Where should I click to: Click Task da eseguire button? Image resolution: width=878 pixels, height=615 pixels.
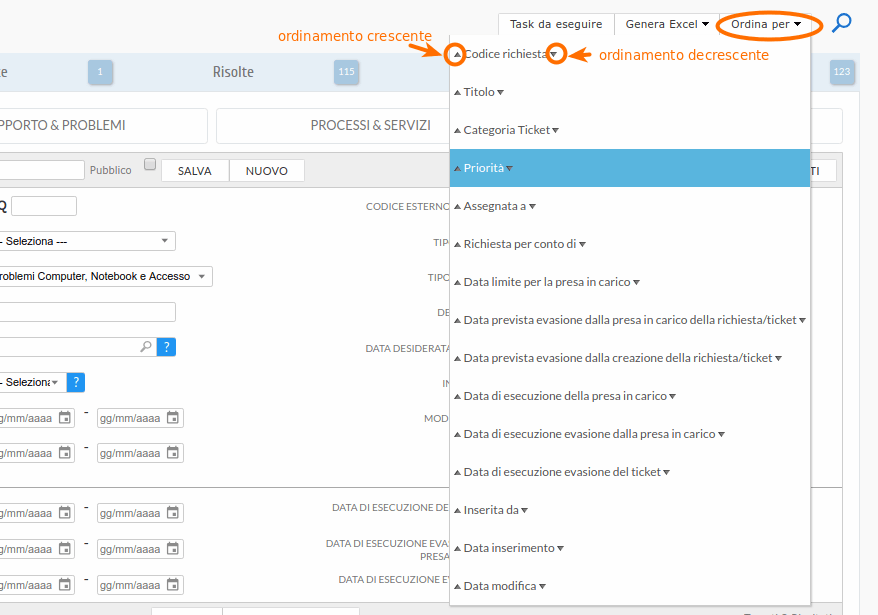[556, 24]
